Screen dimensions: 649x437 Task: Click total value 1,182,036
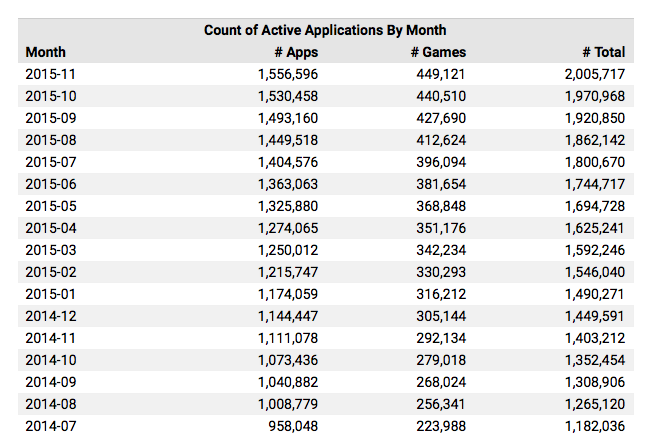click(595, 426)
